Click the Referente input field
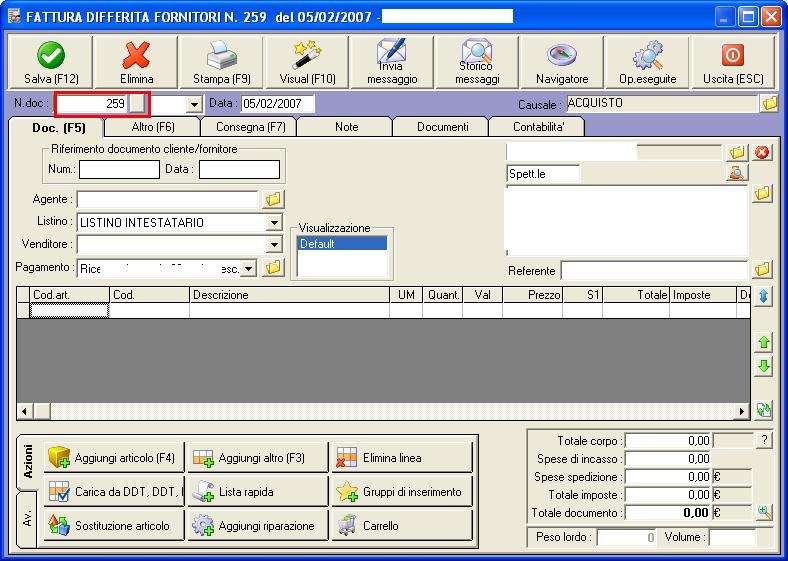 coord(654,271)
